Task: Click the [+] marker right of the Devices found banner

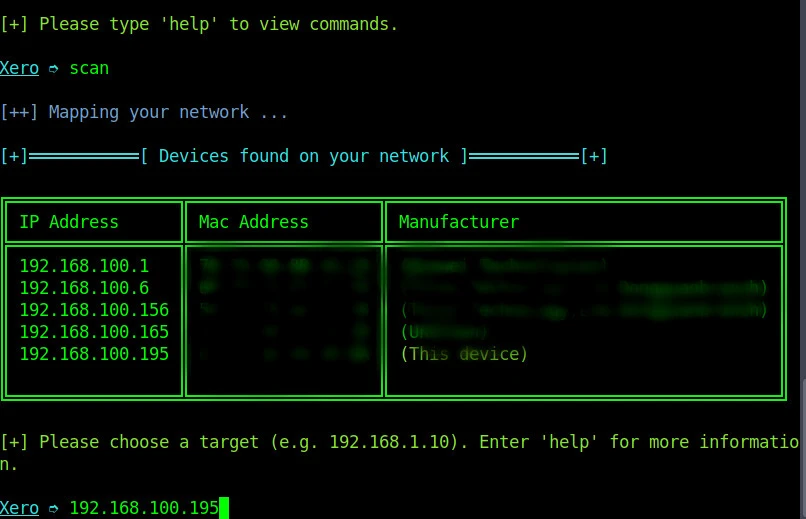Action: (x=594, y=156)
